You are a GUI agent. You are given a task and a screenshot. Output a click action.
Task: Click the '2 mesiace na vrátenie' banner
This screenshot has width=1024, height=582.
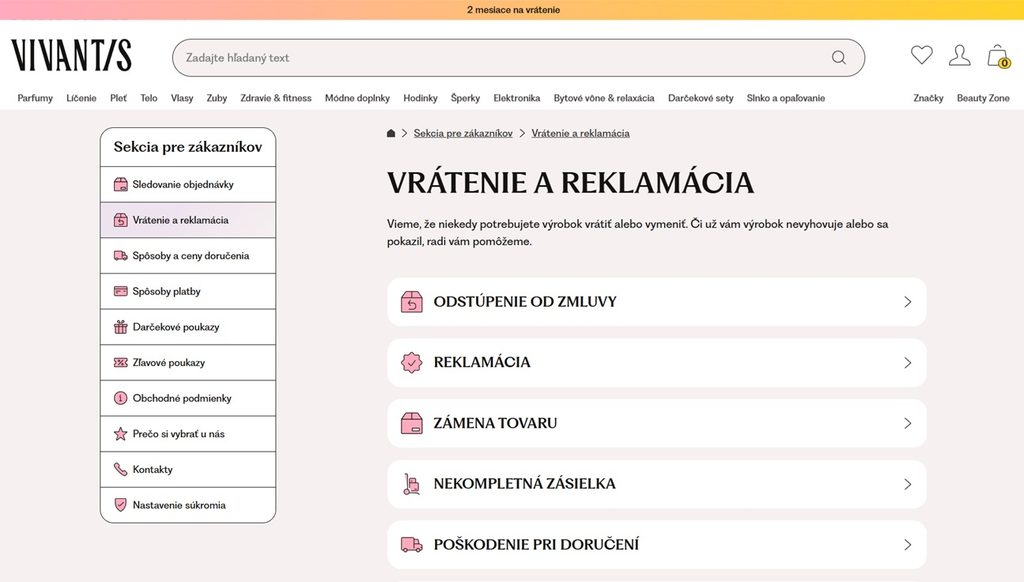[513, 10]
